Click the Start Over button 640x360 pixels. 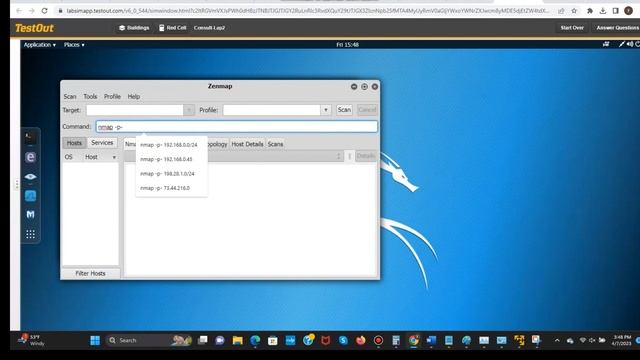coord(572,28)
